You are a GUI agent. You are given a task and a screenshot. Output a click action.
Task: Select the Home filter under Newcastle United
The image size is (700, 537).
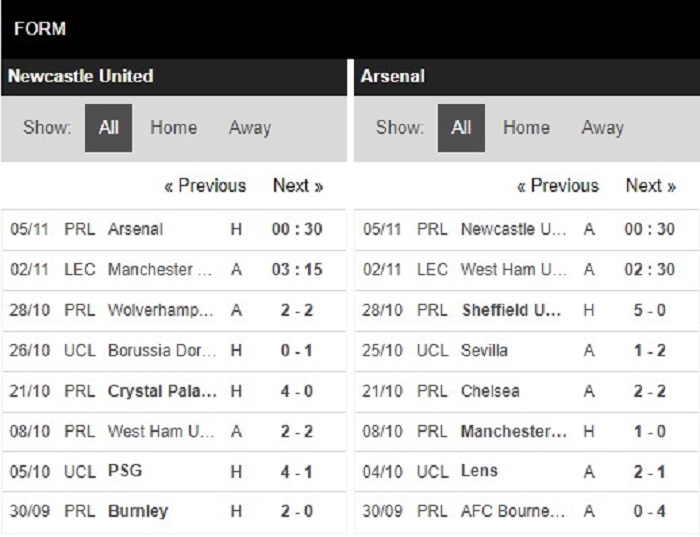pyautogui.click(x=173, y=128)
